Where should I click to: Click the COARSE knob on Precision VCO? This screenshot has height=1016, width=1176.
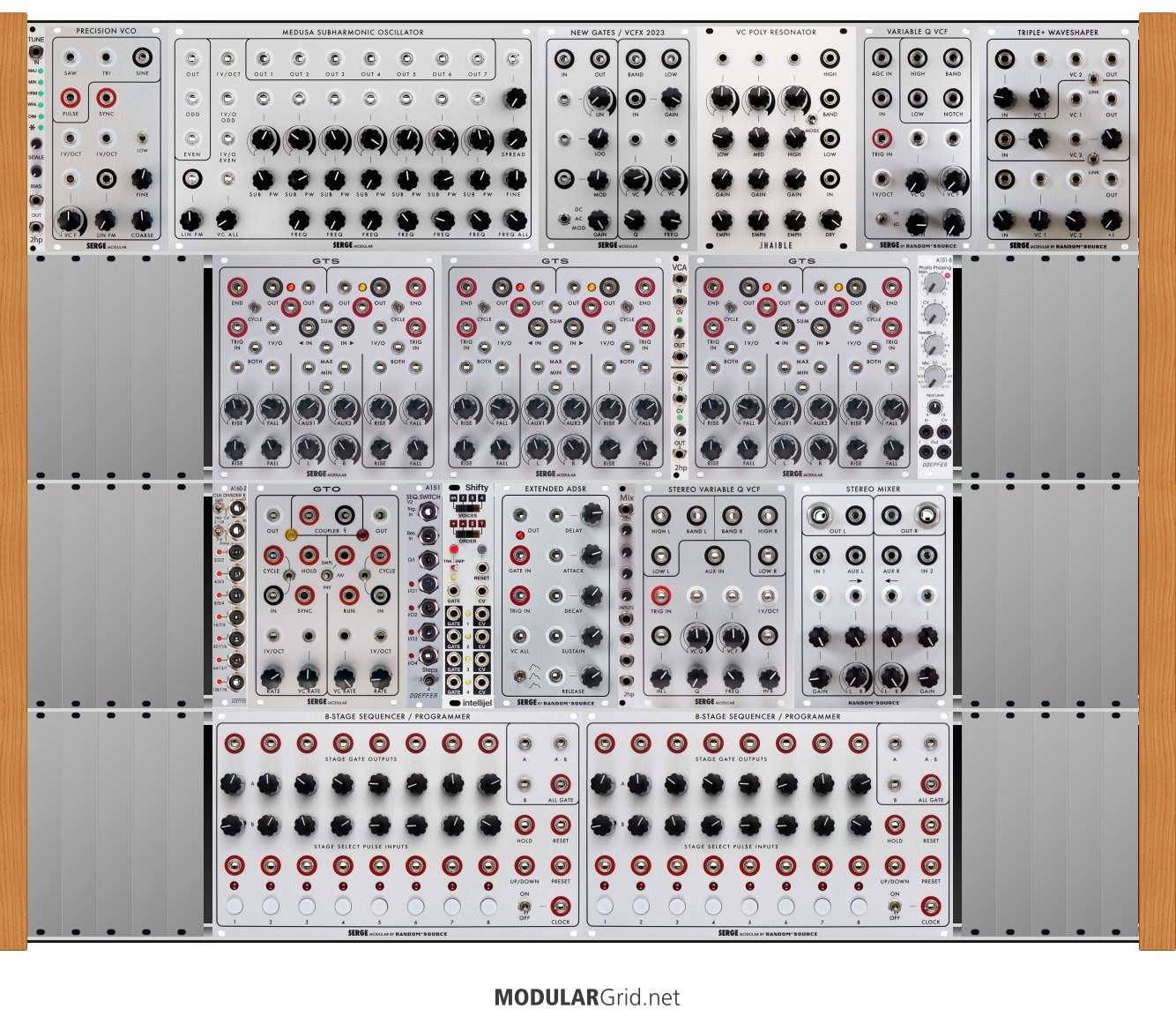[141, 219]
